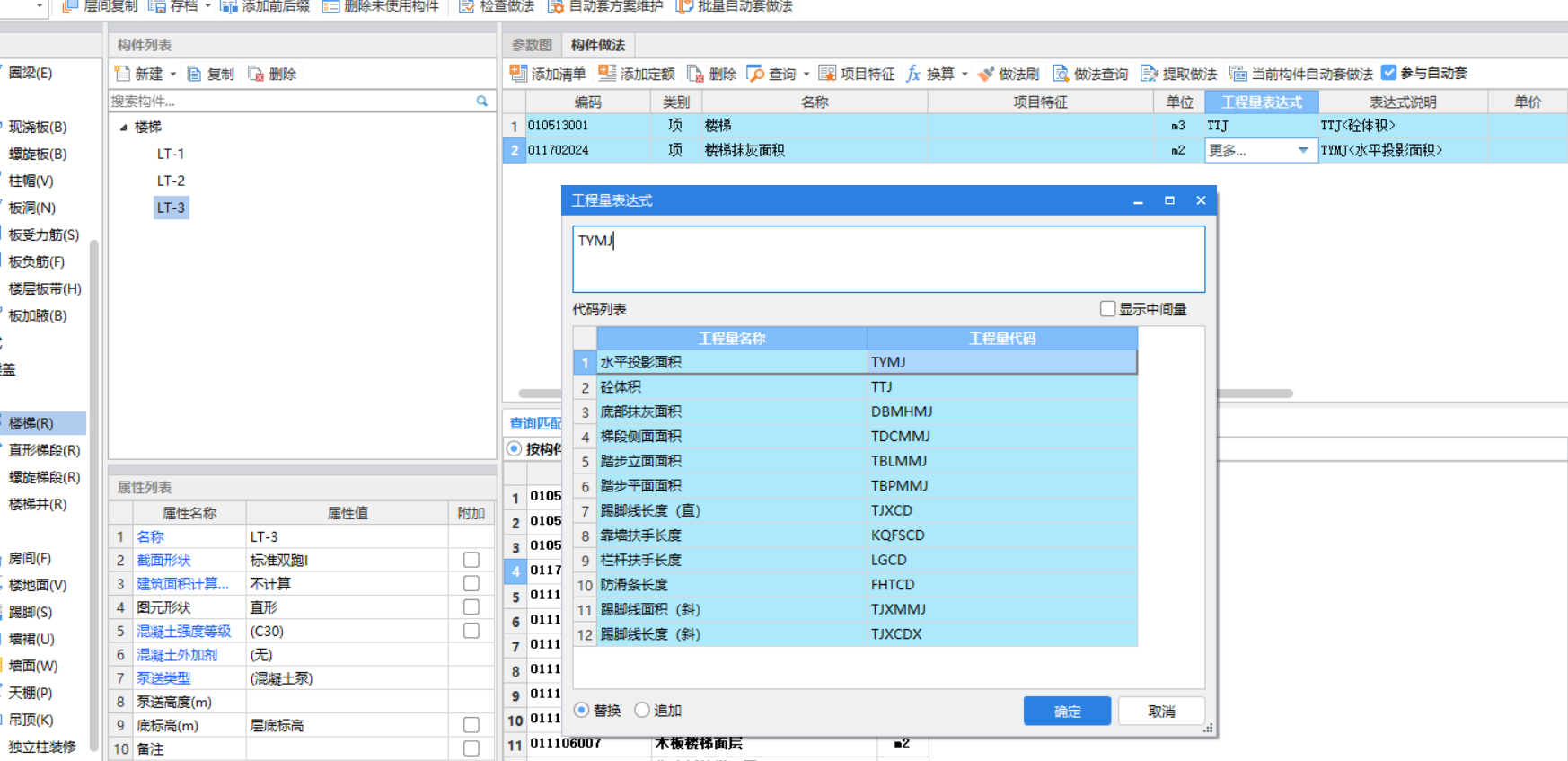The height and width of the screenshot is (761, 1568).
Task: Click the search magnifier in 搜索构件 box
Action: pos(482,101)
